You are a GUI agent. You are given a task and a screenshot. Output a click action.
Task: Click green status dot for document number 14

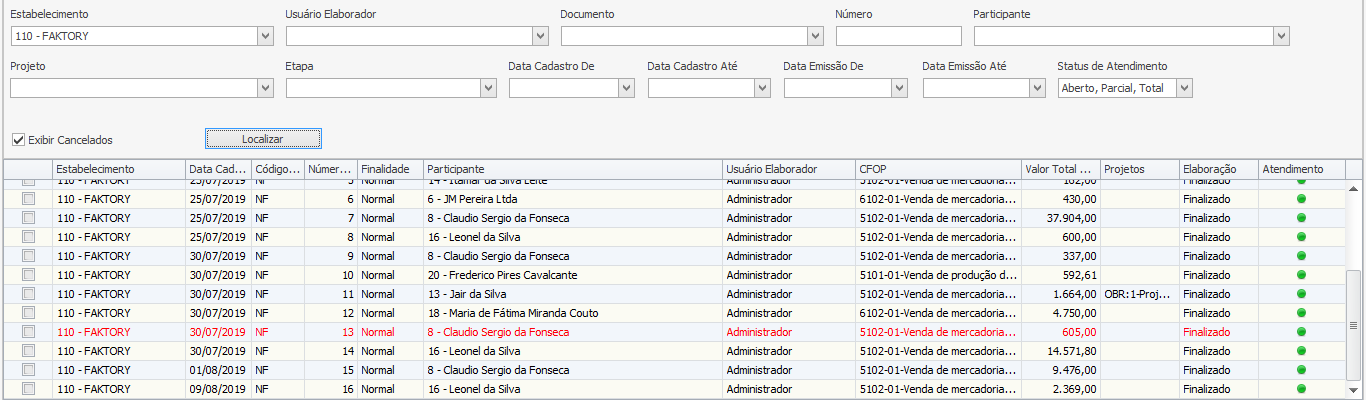(1301, 351)
